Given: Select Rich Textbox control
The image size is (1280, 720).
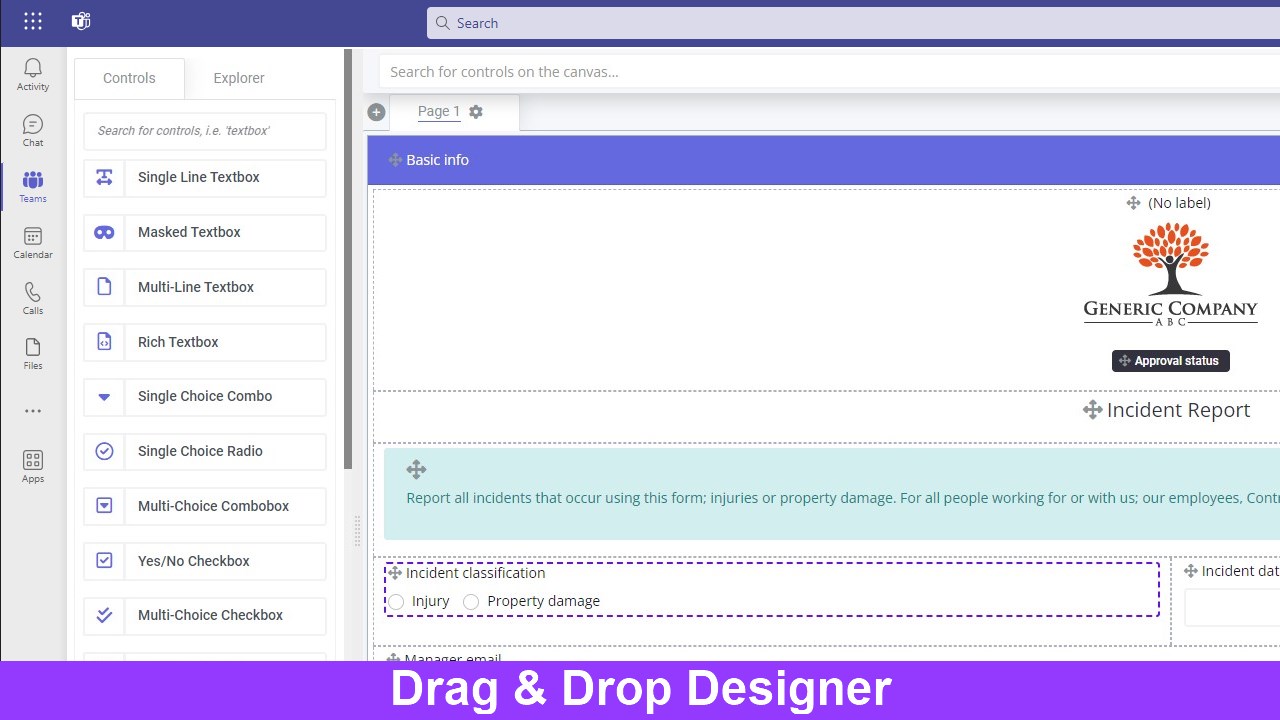Looking at the screenshot, I should 205,342.
